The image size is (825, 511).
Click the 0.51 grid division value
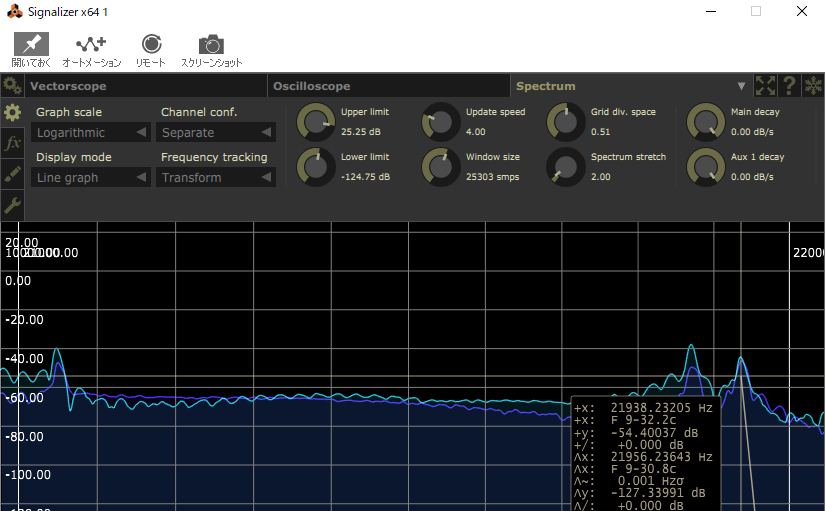[600, 132]
